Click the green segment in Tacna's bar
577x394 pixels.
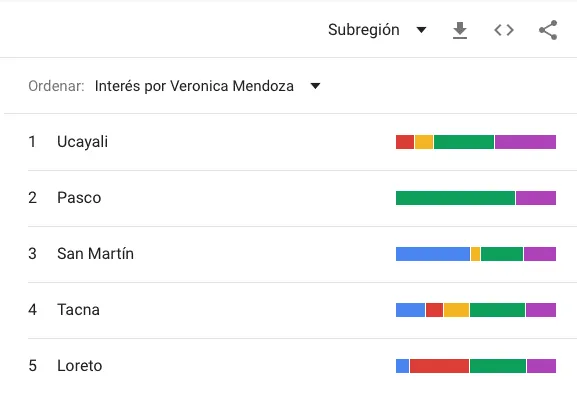click(498, 310)
